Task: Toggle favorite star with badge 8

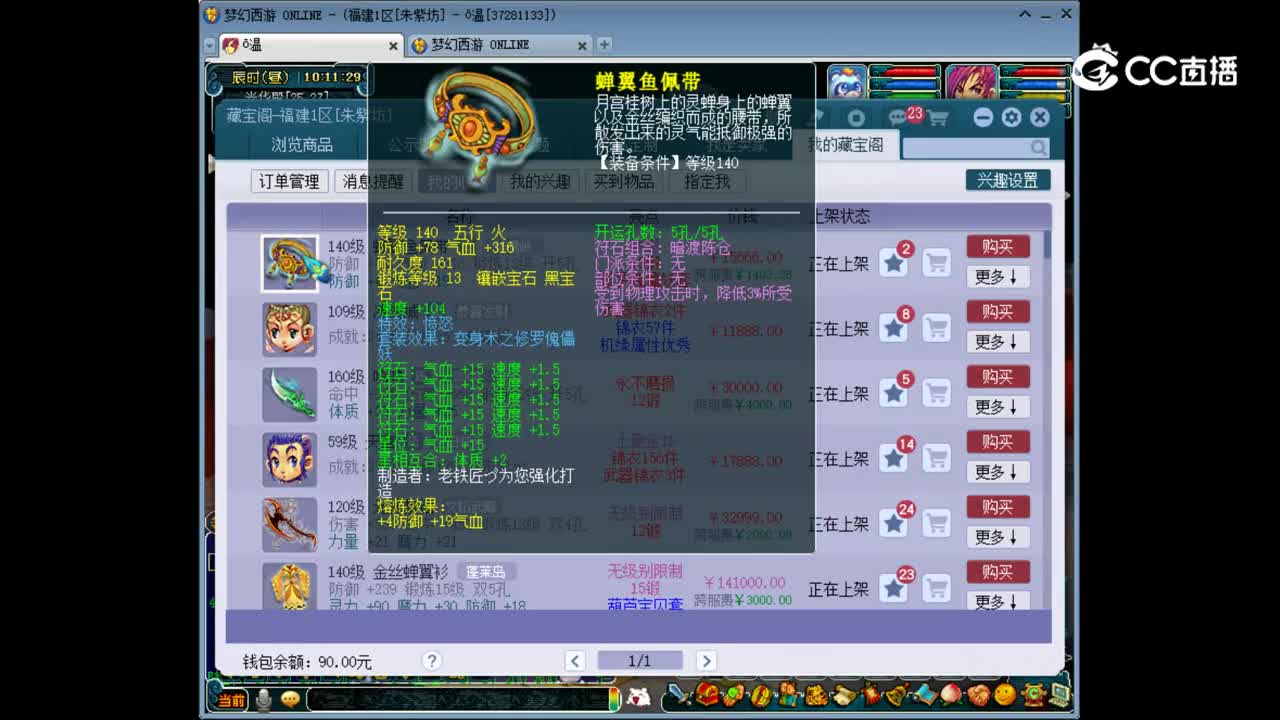Action: [894, 328]
